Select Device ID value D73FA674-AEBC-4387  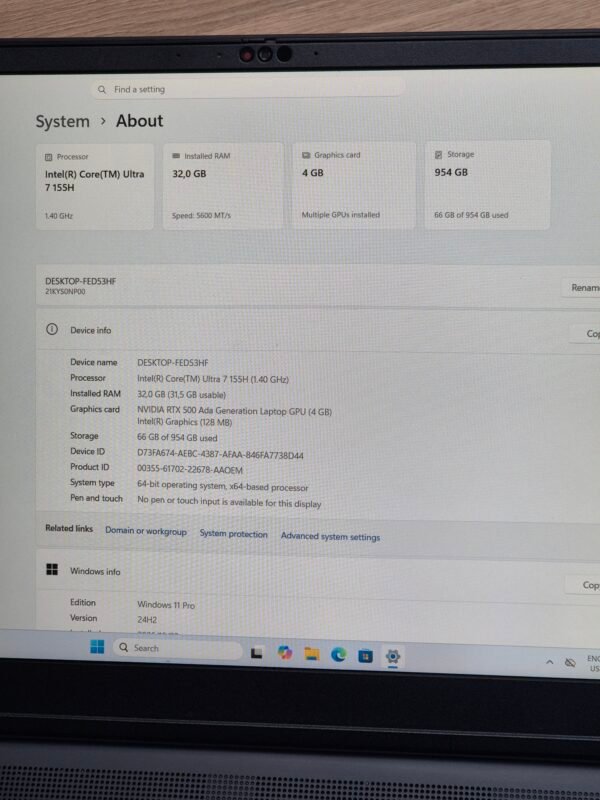[x=220, y=455]
